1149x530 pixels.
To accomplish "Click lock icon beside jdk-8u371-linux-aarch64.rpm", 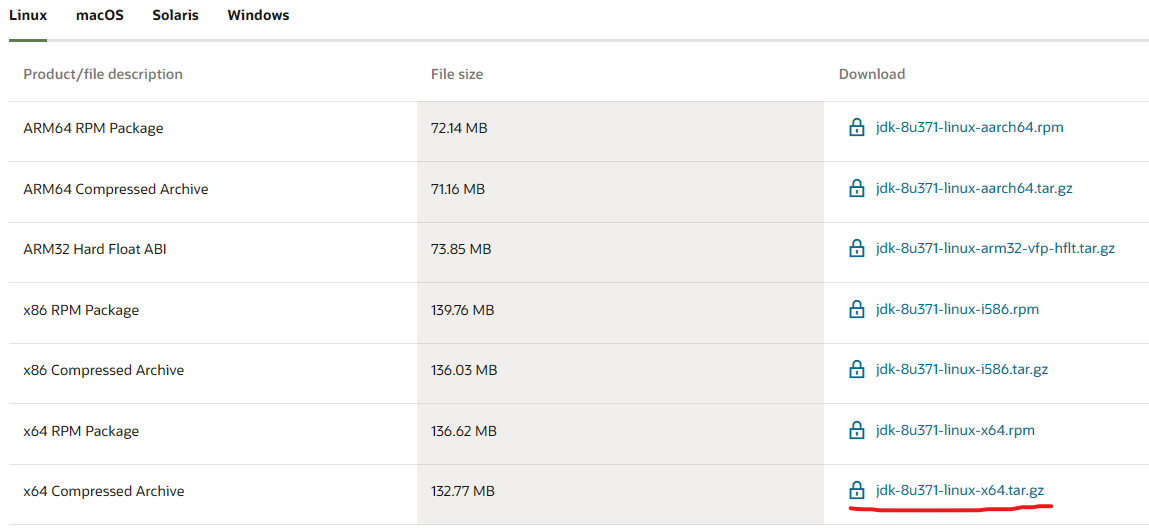I will click(855, 128).
